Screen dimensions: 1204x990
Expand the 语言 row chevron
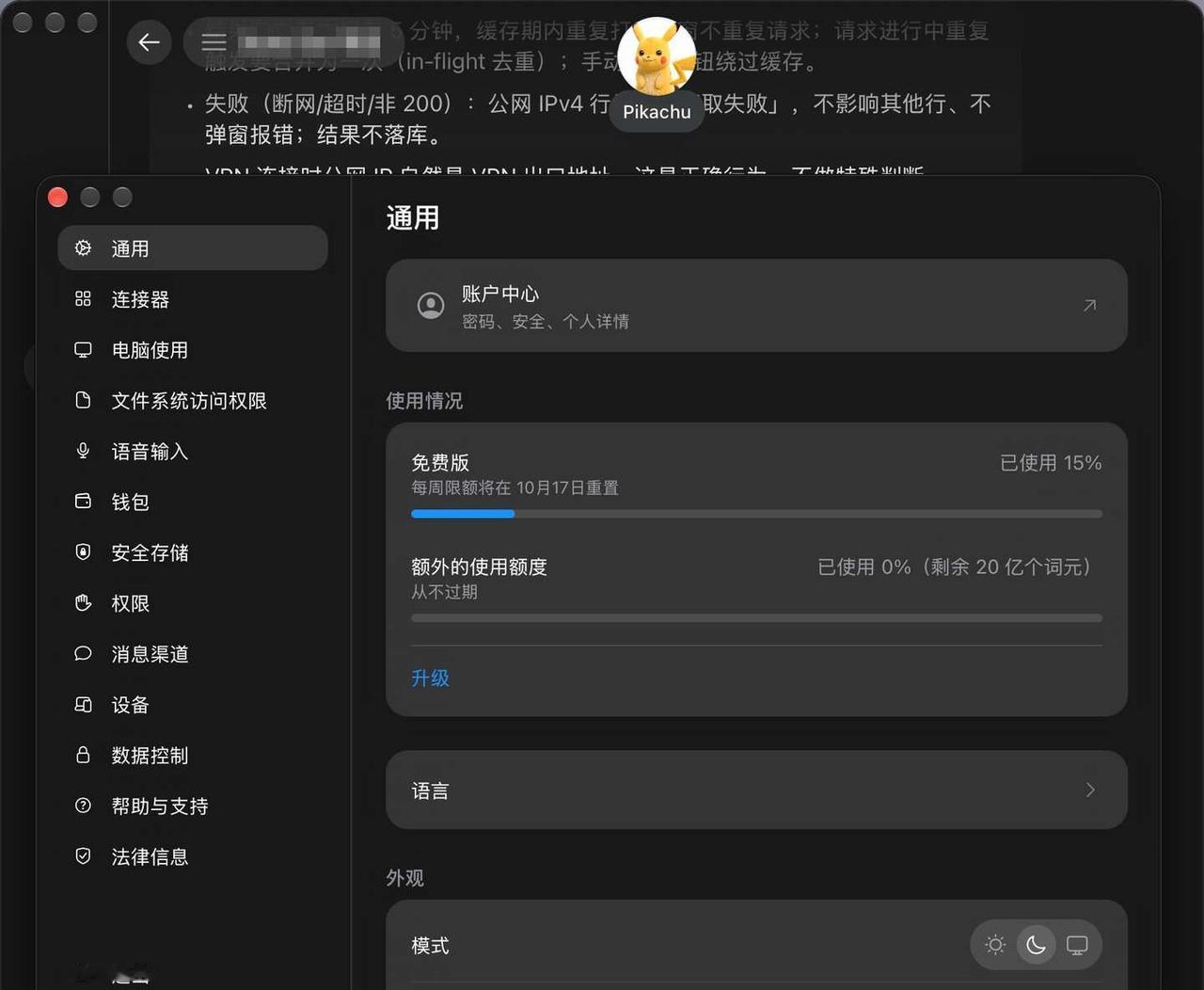click(x=1090, y=790)
